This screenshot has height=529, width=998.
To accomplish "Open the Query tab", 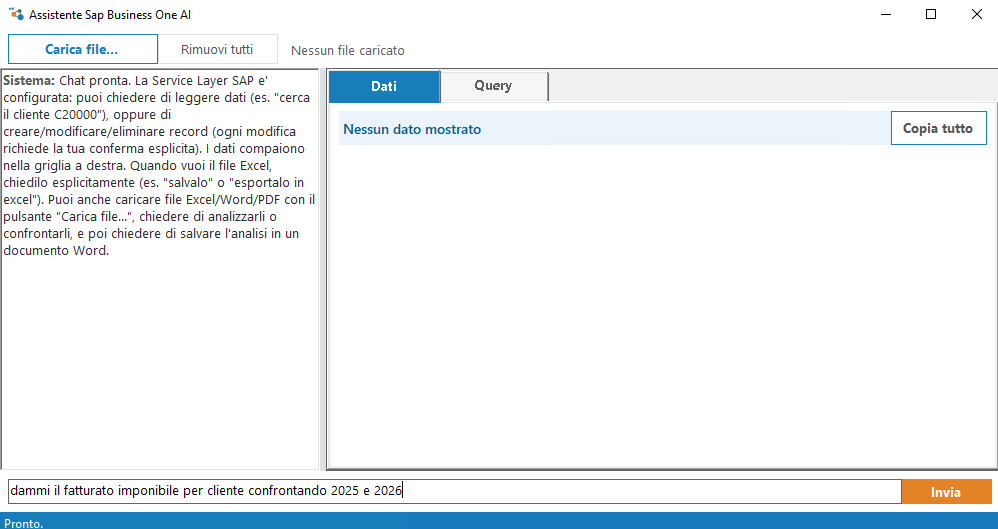I will click(493, 86).
